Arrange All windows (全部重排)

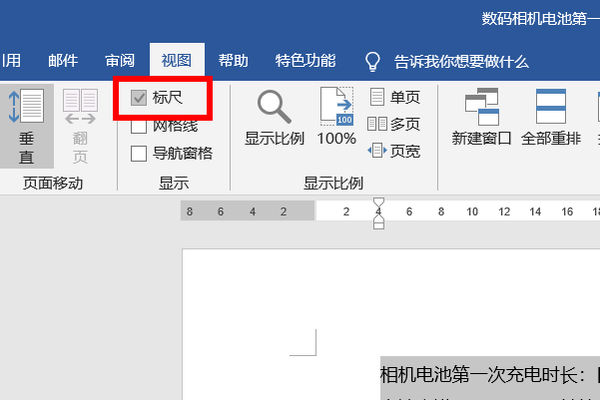[551, 117]
